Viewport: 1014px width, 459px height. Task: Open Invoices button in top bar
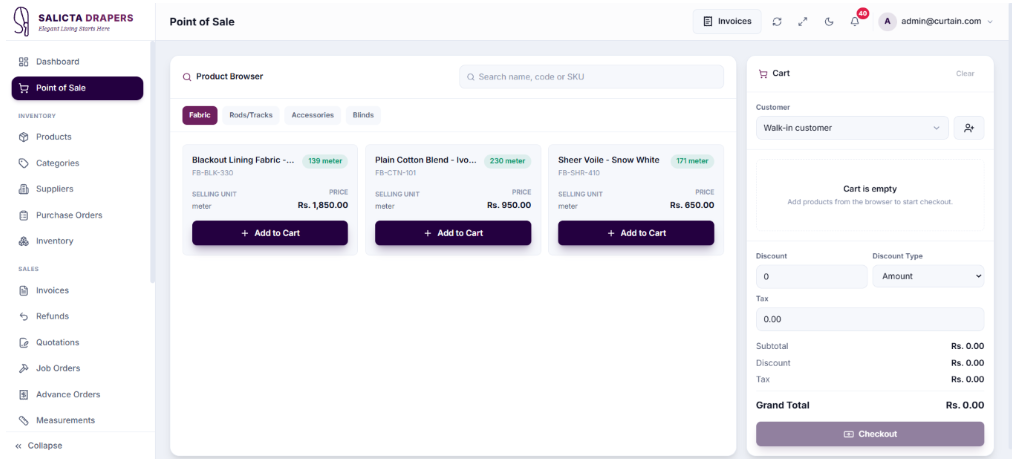coord(727,21)
